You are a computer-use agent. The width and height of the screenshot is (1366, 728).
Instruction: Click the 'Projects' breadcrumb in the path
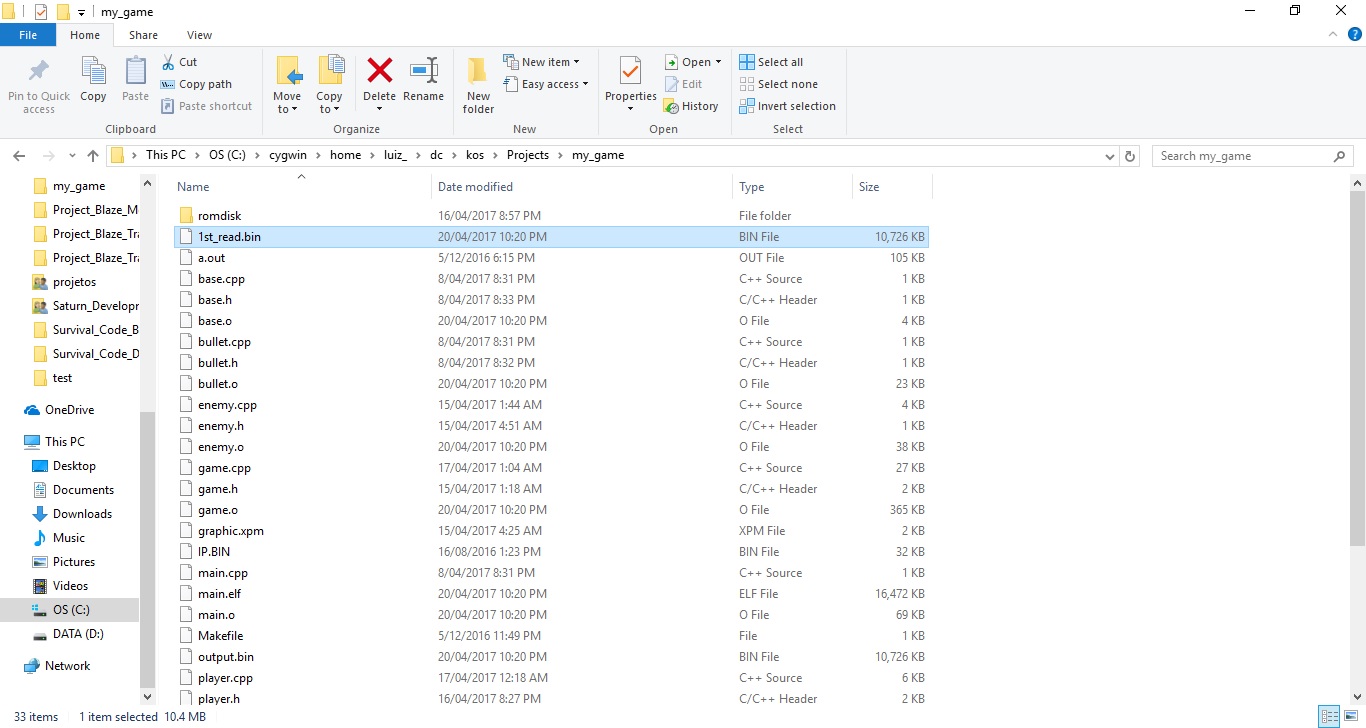(527, 155)
